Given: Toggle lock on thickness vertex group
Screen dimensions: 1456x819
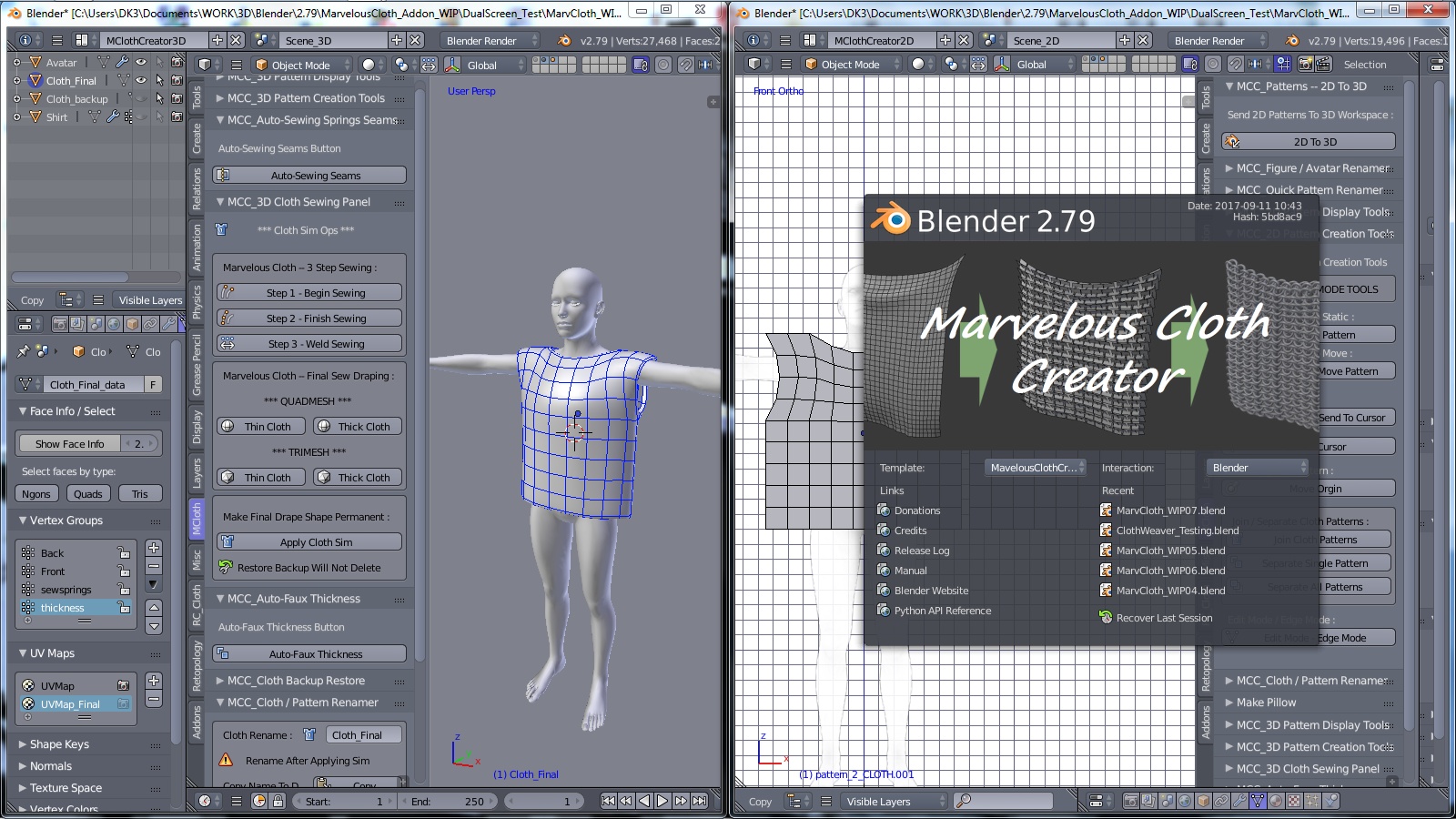Looking at the screenshot, I should pos(124,608).
